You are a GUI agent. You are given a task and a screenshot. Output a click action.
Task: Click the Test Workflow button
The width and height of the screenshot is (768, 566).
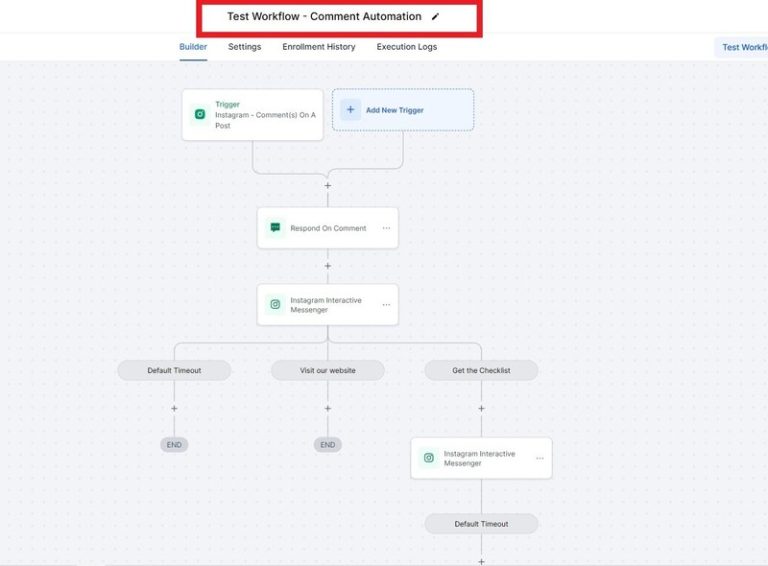click(743, 47)
